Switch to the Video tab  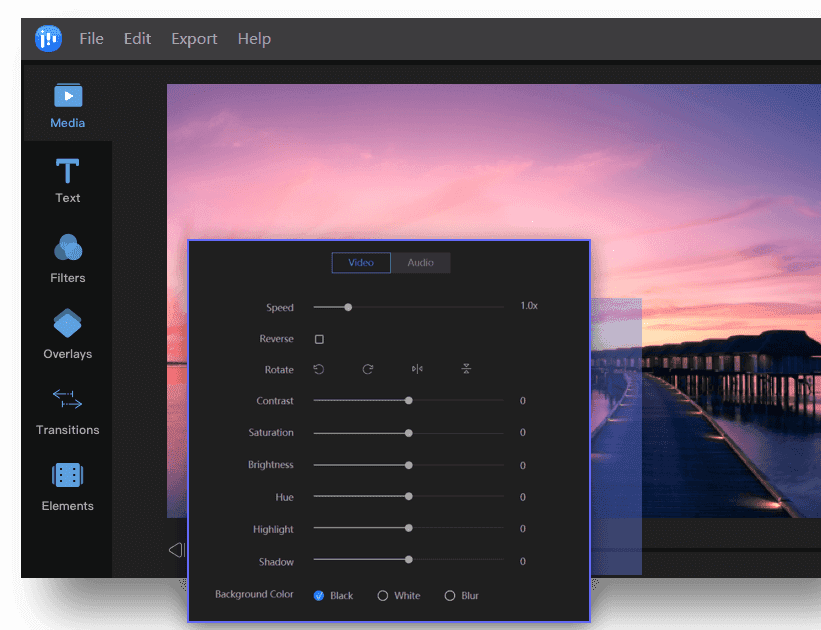click(360, 262)
